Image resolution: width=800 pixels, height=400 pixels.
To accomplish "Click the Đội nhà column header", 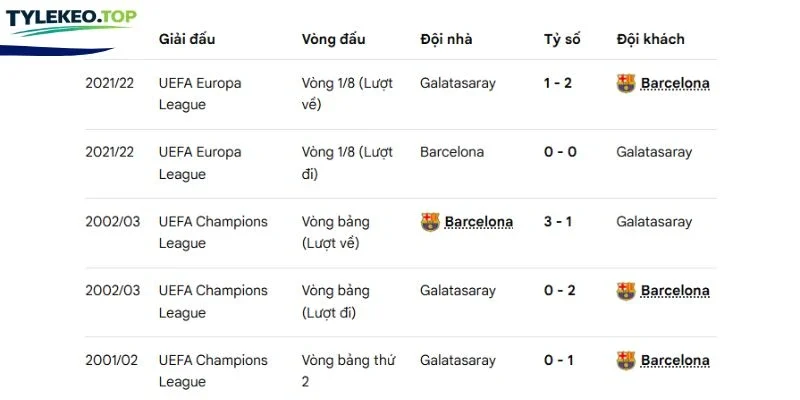I will pos(446,39).
